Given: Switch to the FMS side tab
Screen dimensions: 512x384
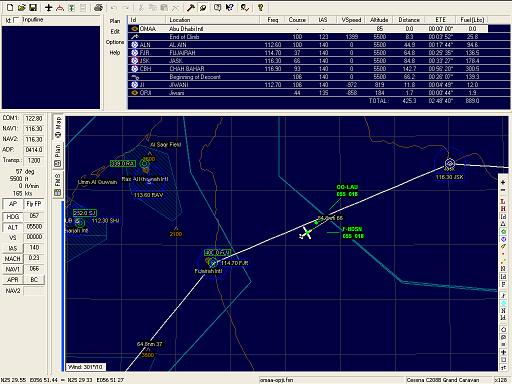Looking at the screenshot, I should pyautogui.click(x=58, y=184).
